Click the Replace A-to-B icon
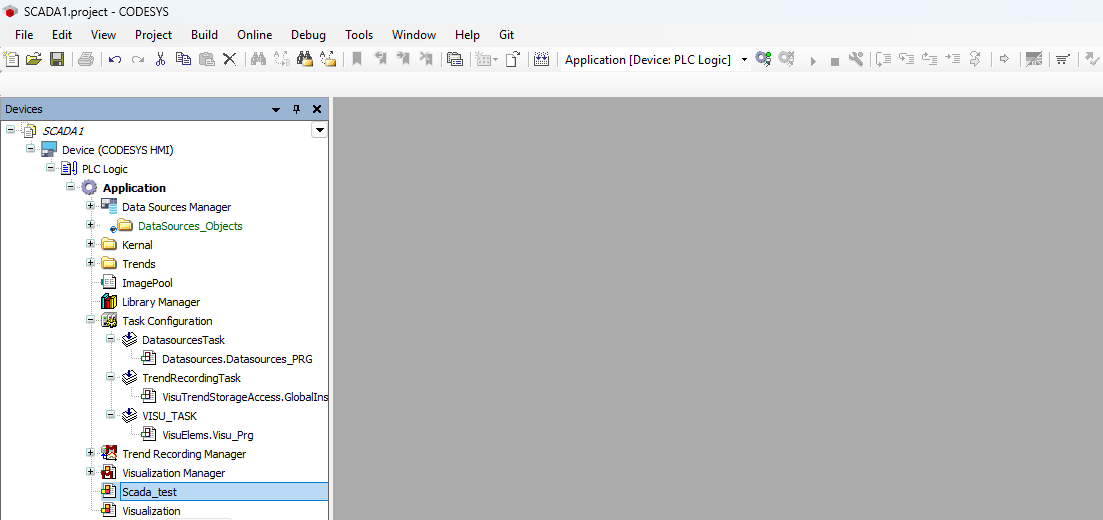 tap(281, 60)
